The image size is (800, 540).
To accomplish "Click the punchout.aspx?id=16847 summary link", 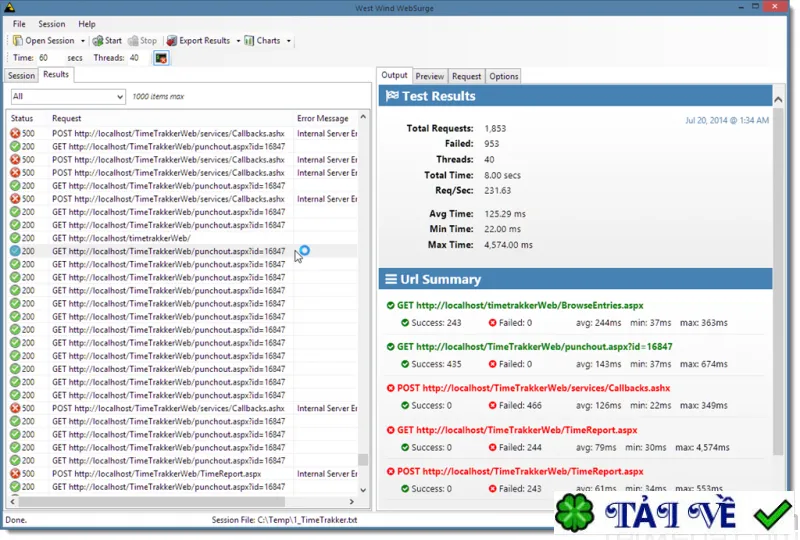I will point(535,347).
